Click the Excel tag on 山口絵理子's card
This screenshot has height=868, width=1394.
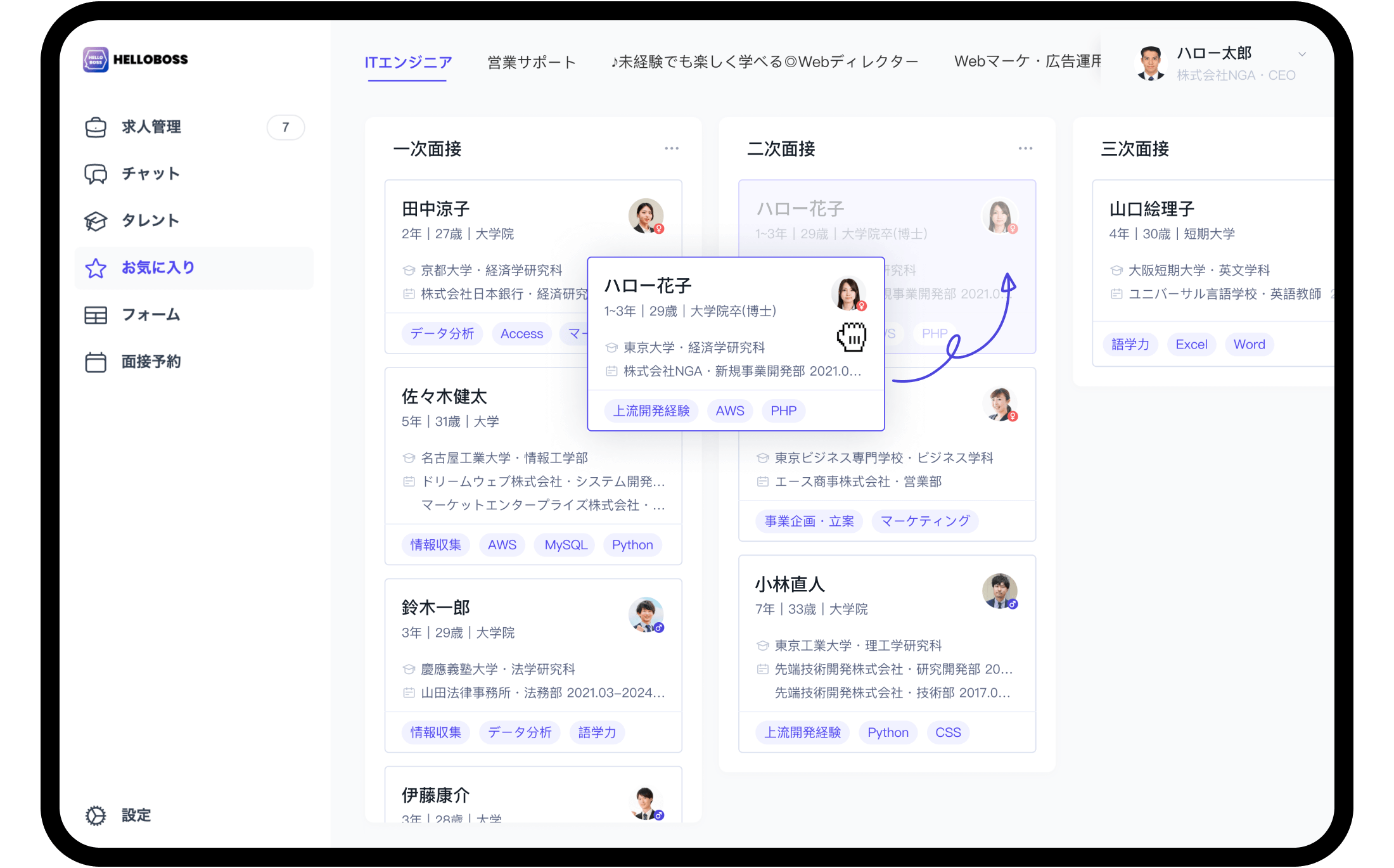click(x=1191, y=345)
